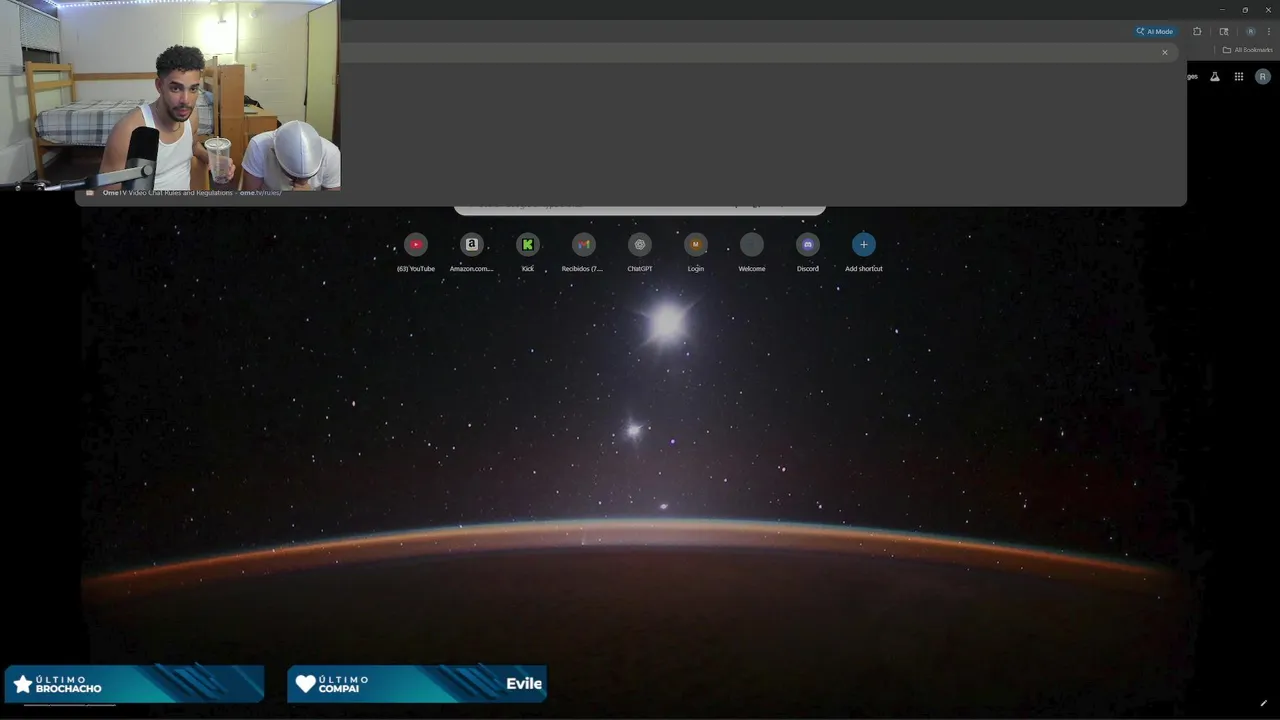The width and height of the screenshot is (1280, 720).
Task: Open the Login shortcut
Action: pos(696,252)
